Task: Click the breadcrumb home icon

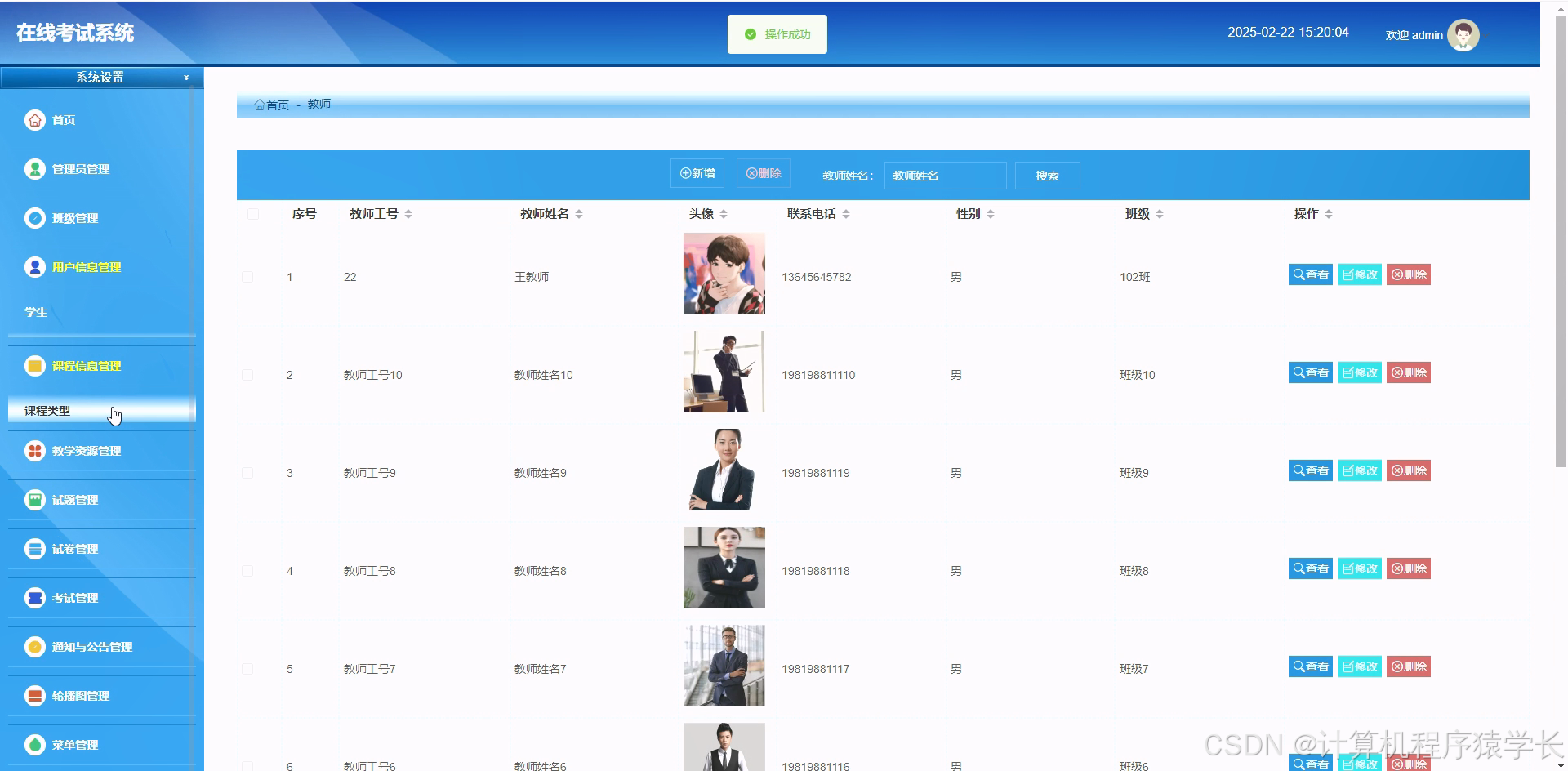Action: 259,105
